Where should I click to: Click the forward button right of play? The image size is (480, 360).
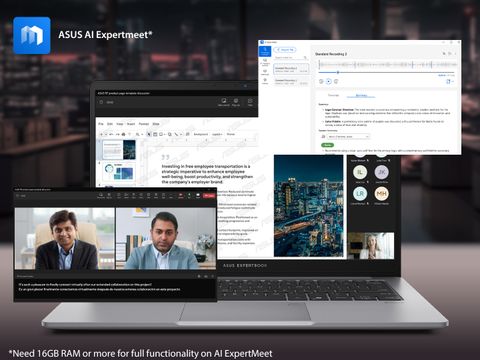[x=336, y=81]
